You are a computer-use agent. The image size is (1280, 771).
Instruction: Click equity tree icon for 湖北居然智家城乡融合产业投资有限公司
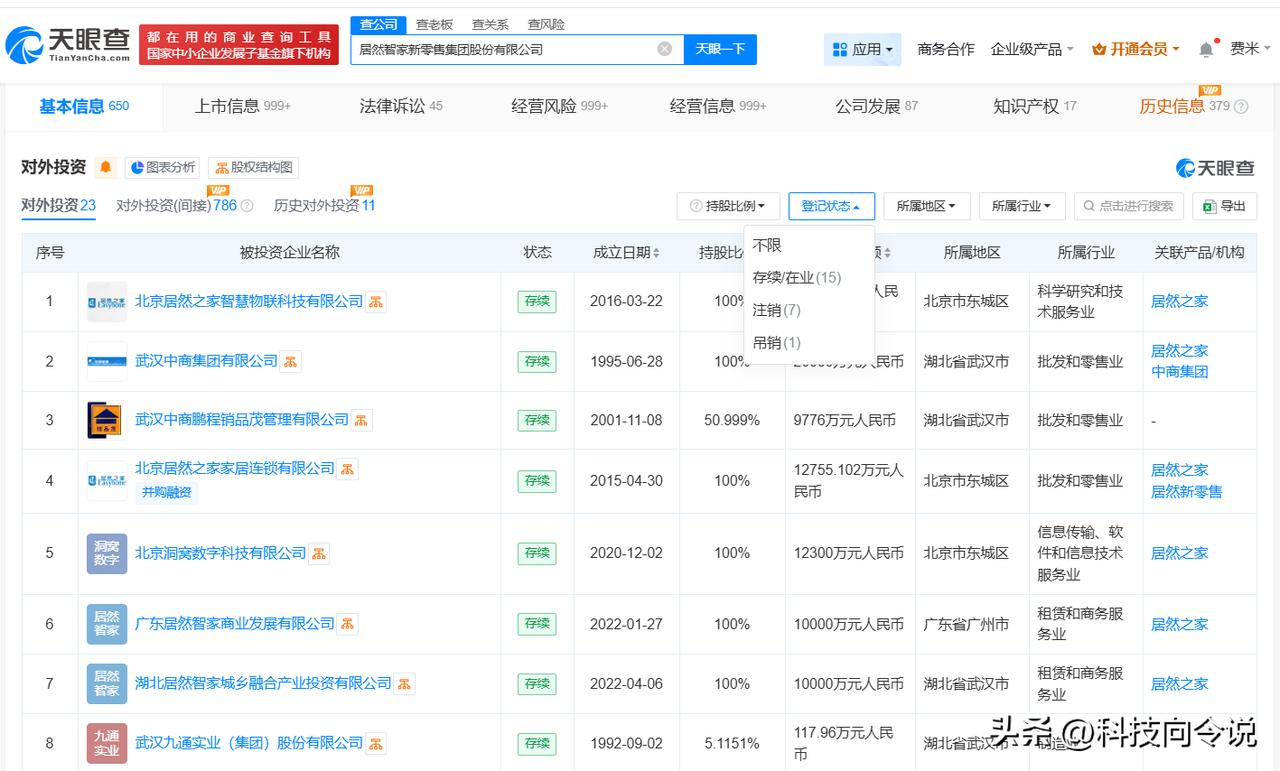click(405, 684)
